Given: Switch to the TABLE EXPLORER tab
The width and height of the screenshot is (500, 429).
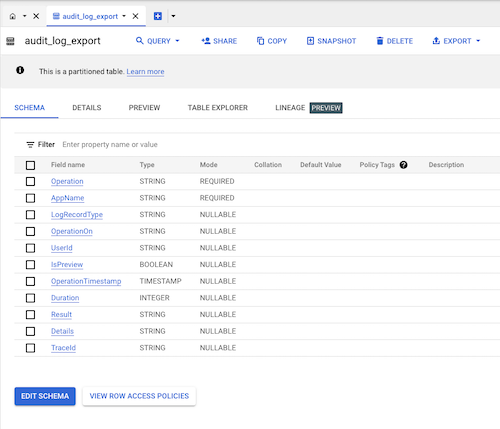Looking at the screenshot, I should pos(218,108).
